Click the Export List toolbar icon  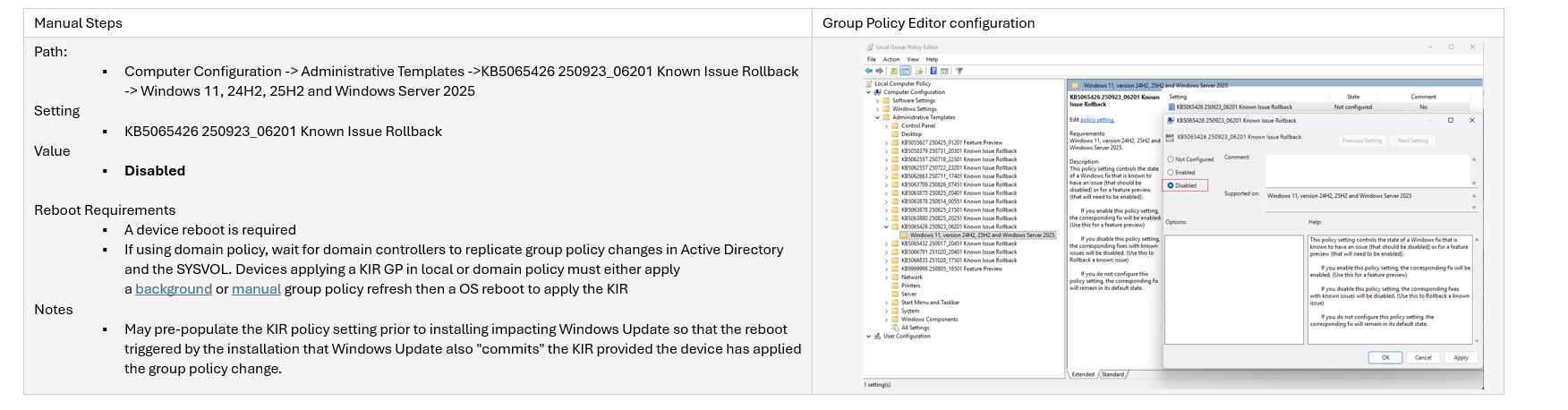[x=920, y=71]
